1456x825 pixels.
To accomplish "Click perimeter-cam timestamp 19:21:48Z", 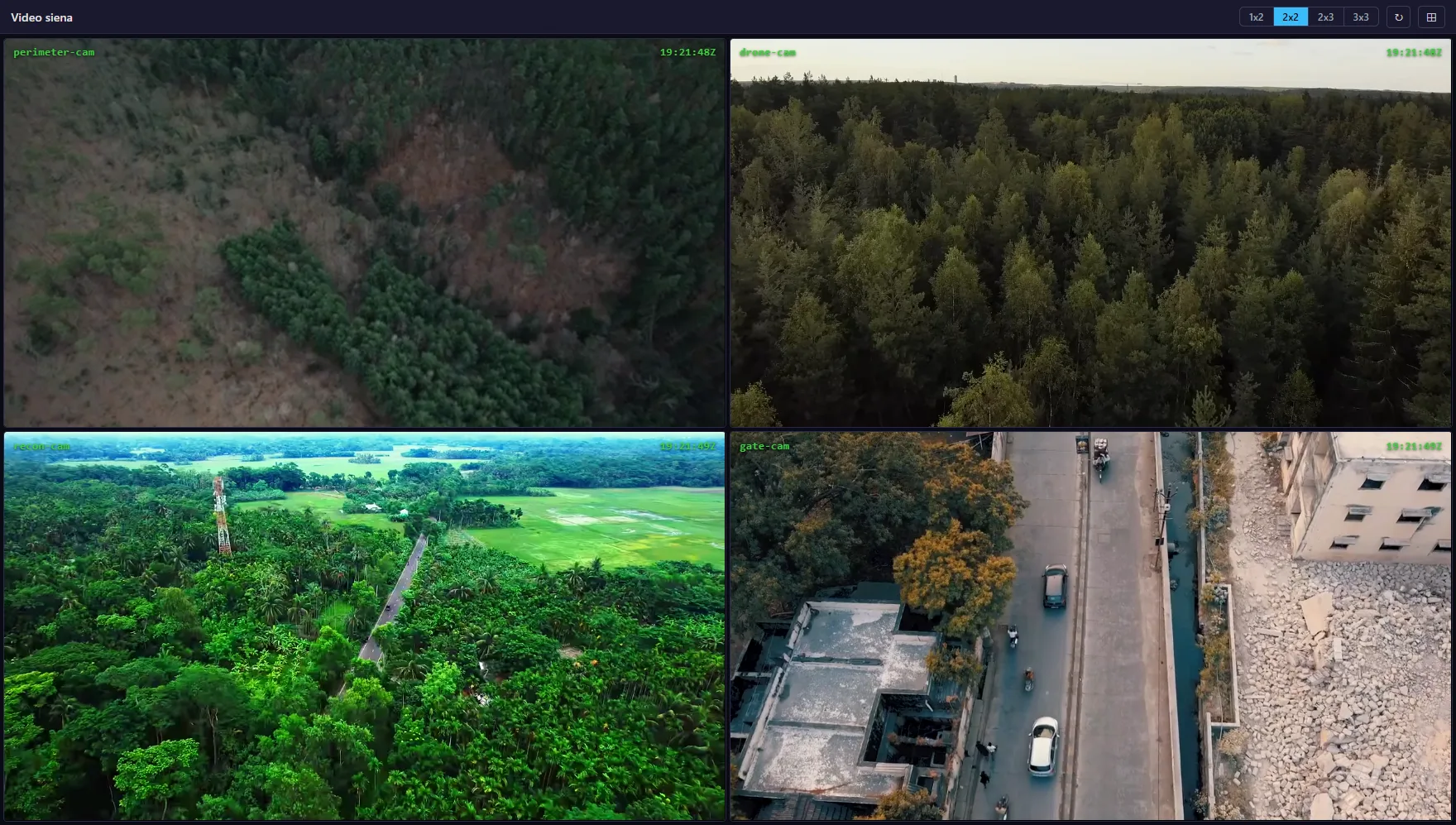I will coord(687,52).
